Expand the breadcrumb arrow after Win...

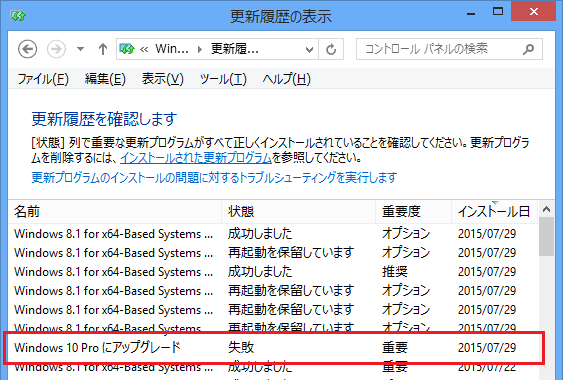[200, 49]
